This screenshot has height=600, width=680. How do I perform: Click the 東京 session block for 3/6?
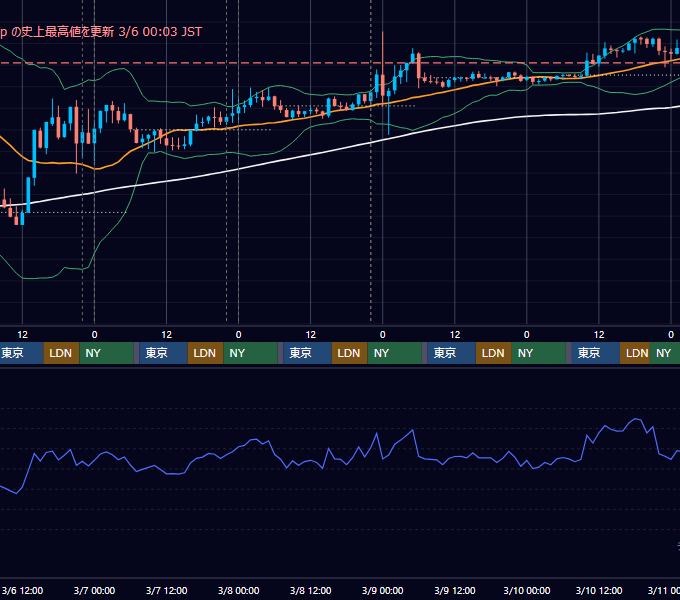[21, 353]
